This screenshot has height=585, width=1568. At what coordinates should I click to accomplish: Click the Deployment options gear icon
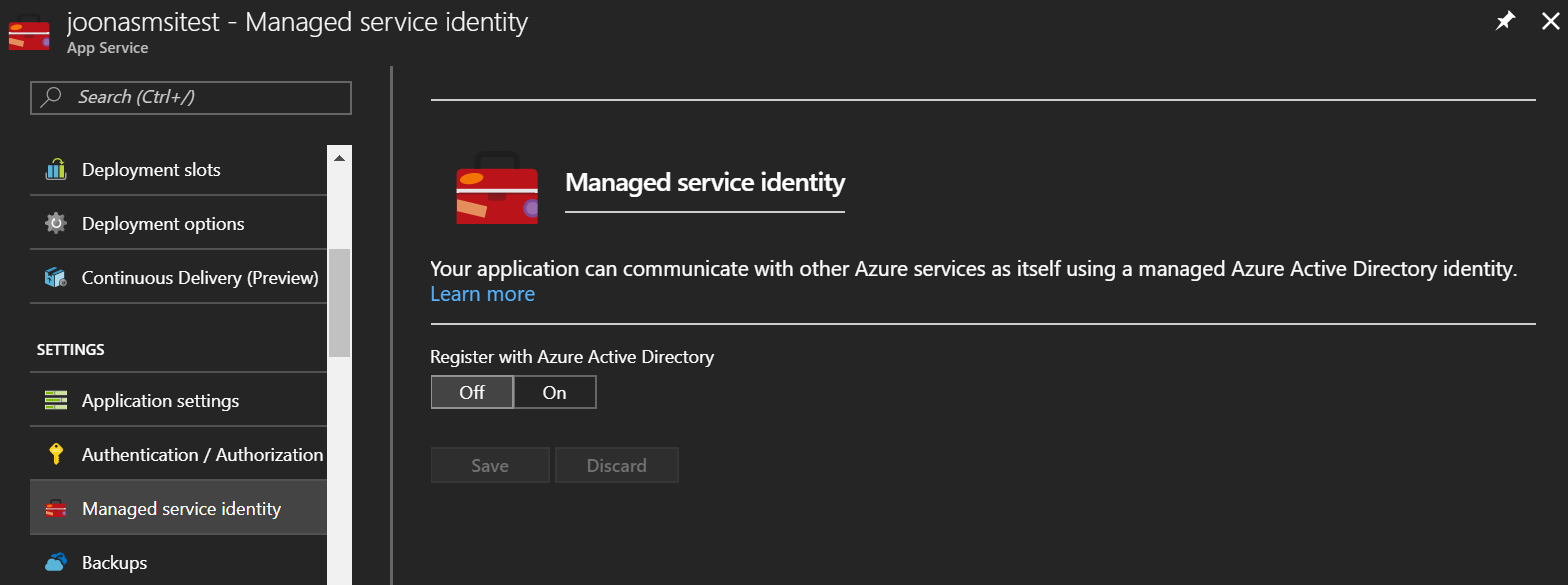pos(56,224)
